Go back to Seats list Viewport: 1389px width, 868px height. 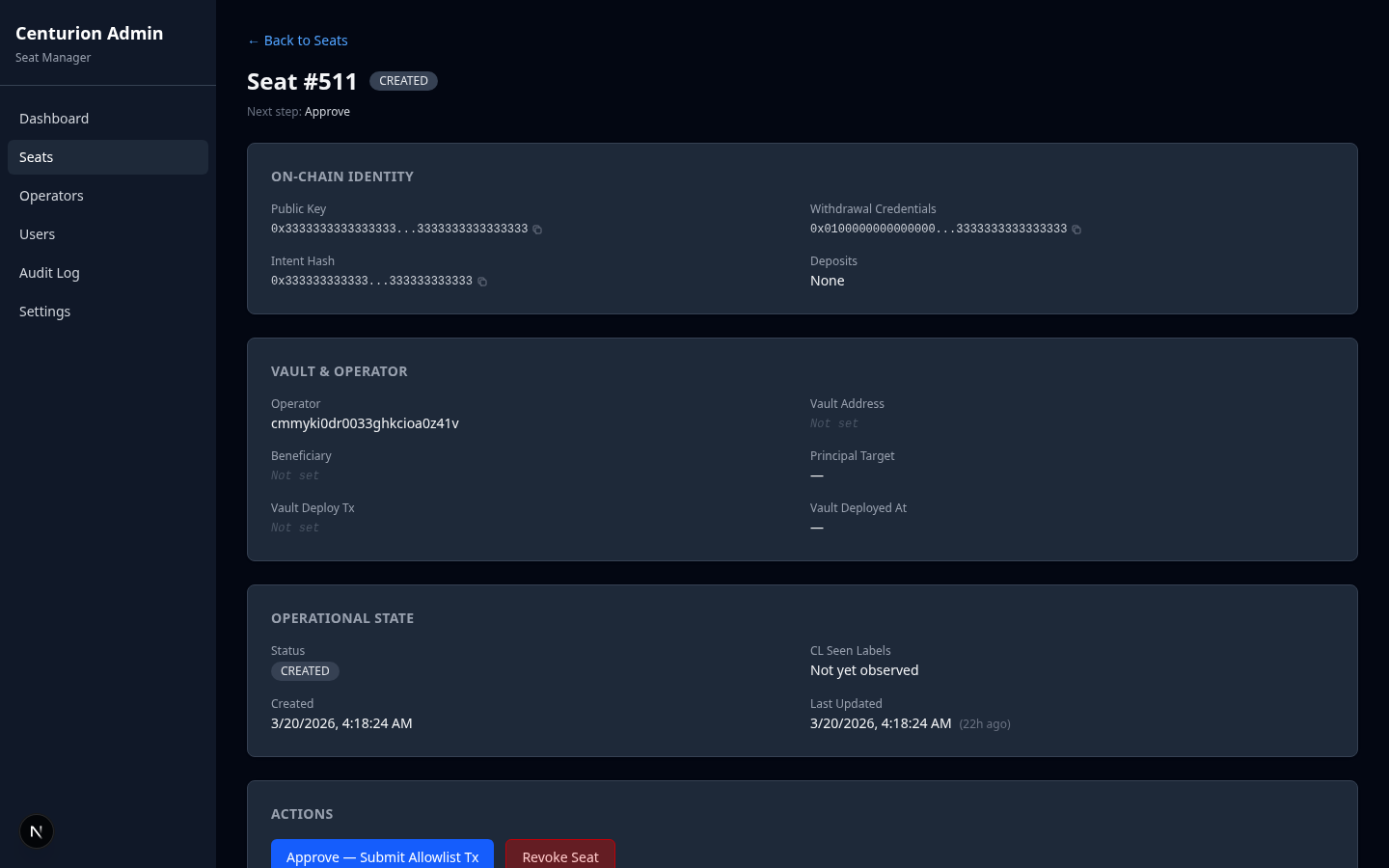297,41
